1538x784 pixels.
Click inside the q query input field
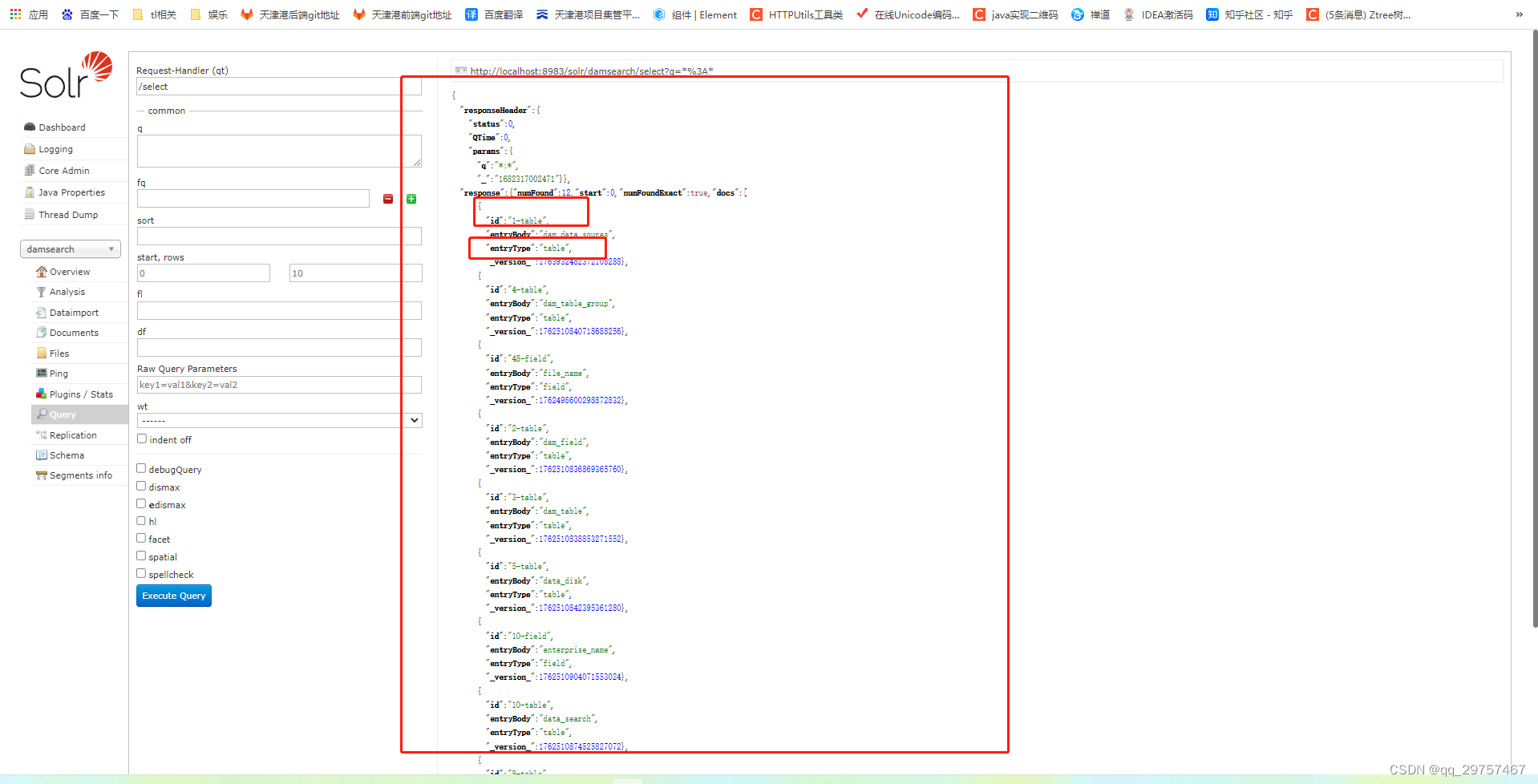point(278,151)
